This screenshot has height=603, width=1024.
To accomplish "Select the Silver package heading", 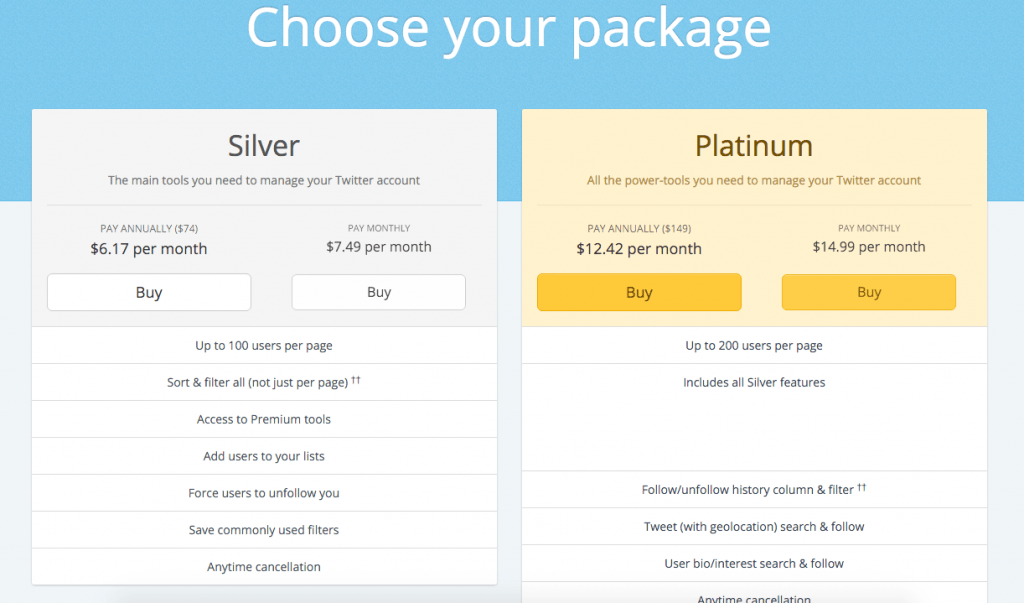I will click(264, 146).
